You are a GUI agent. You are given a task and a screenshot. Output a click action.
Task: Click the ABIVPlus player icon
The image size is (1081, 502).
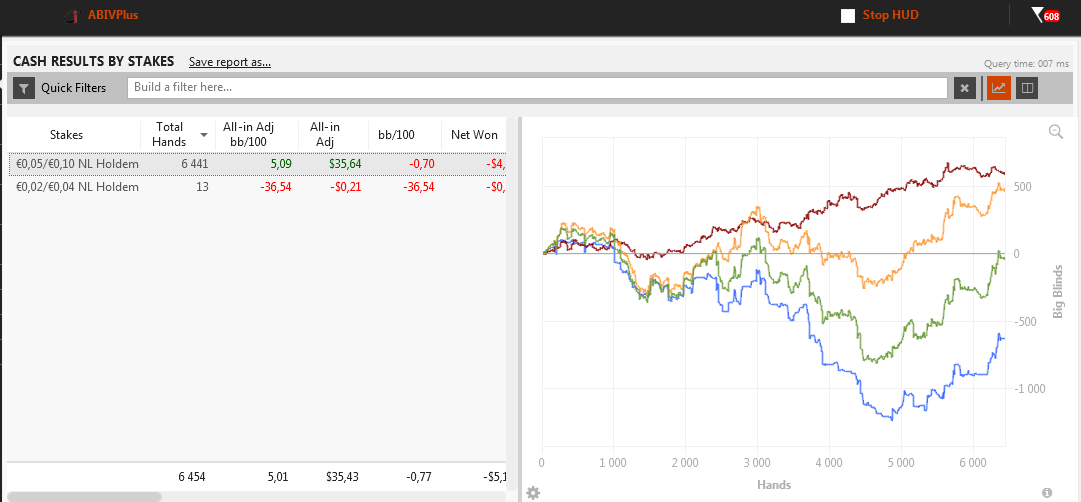point(71,16)
